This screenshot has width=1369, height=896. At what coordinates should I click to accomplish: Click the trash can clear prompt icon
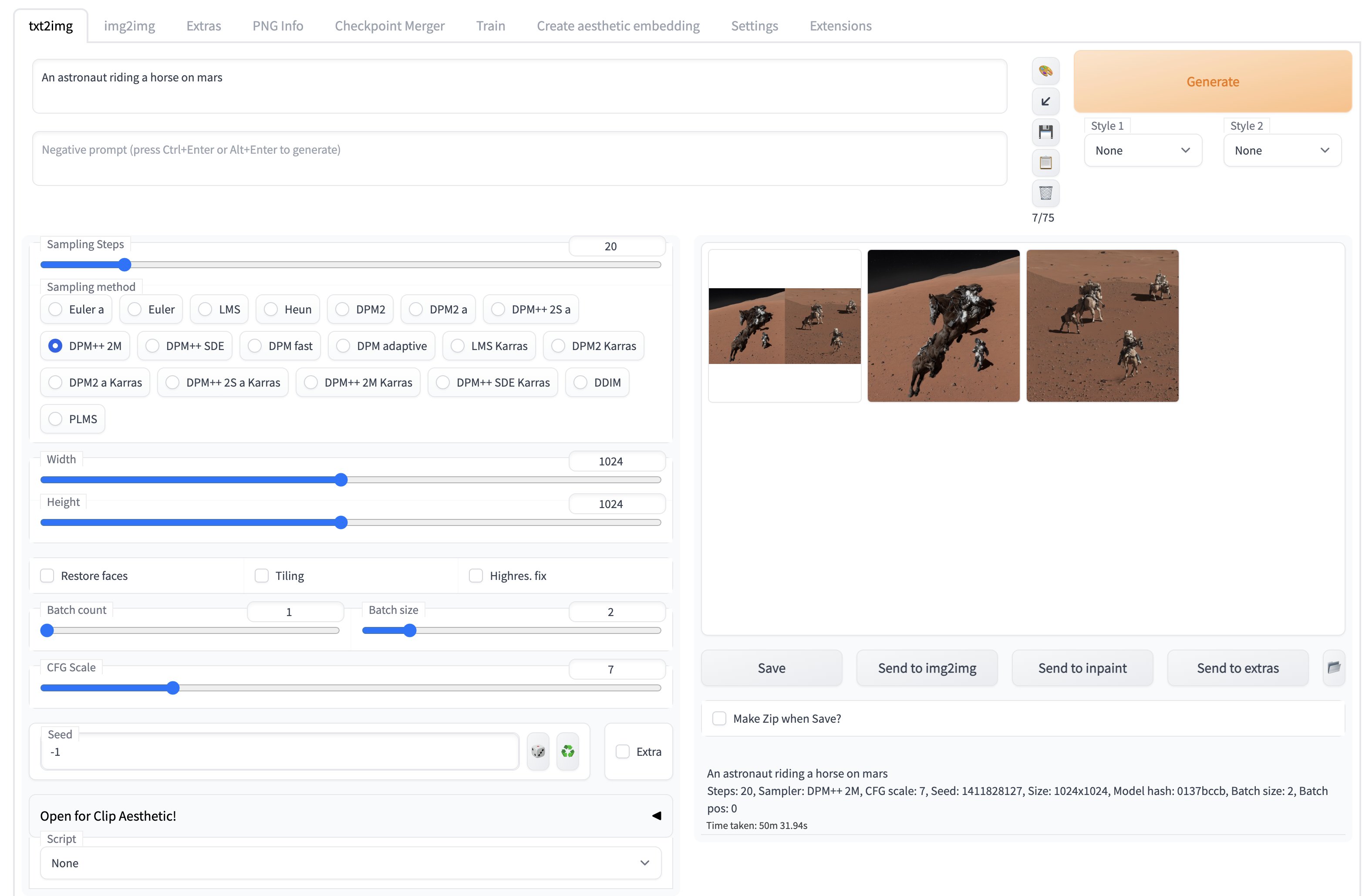(x=1045, y=193)
